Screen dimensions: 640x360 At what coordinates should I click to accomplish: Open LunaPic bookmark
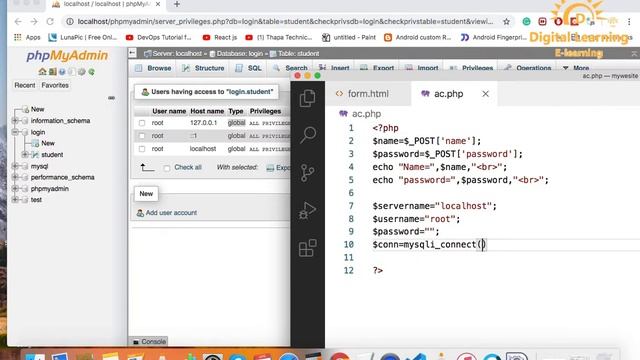click(x=83, y=37)
